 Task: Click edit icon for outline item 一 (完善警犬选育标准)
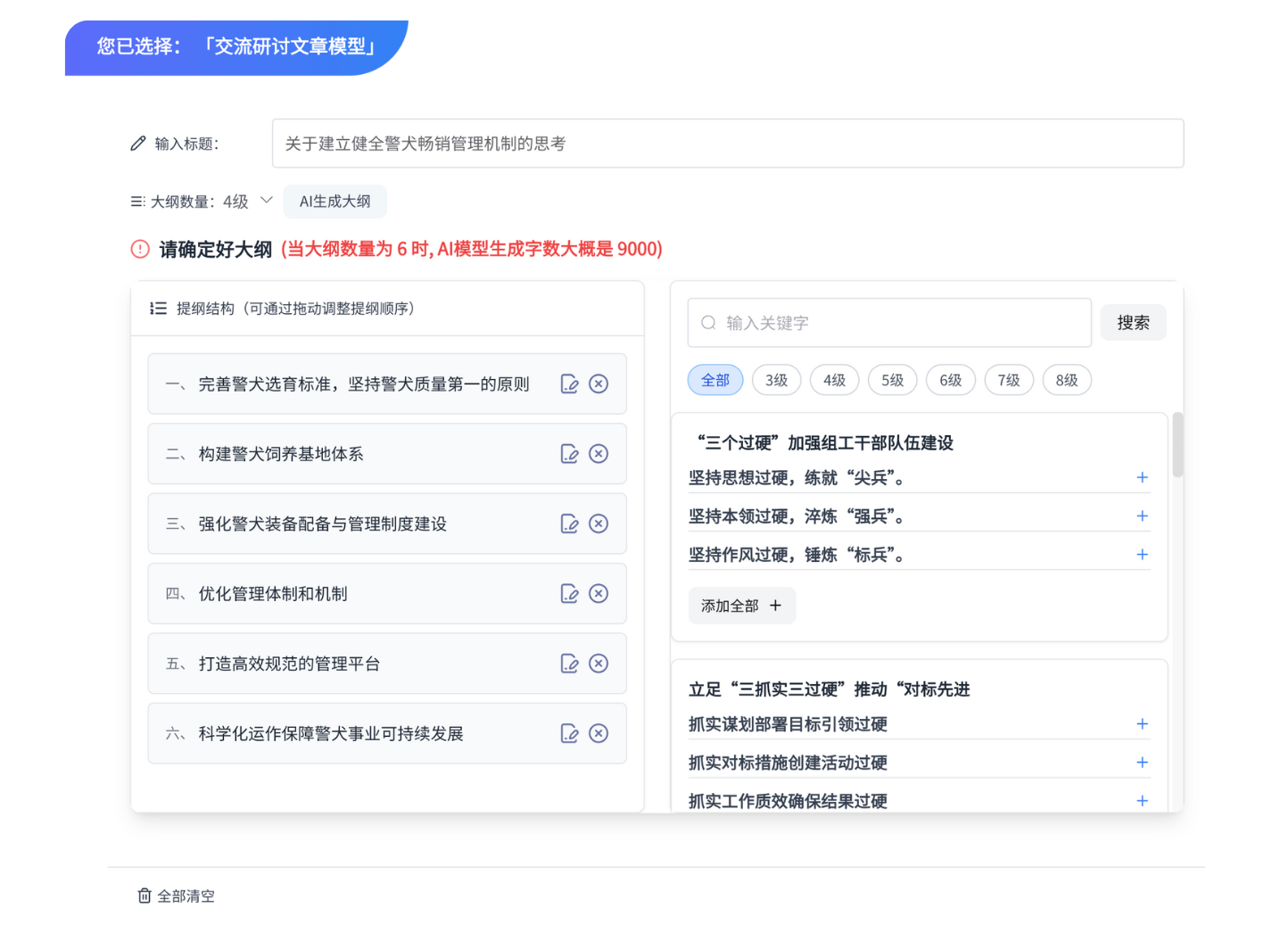click(x=569, y=384)
